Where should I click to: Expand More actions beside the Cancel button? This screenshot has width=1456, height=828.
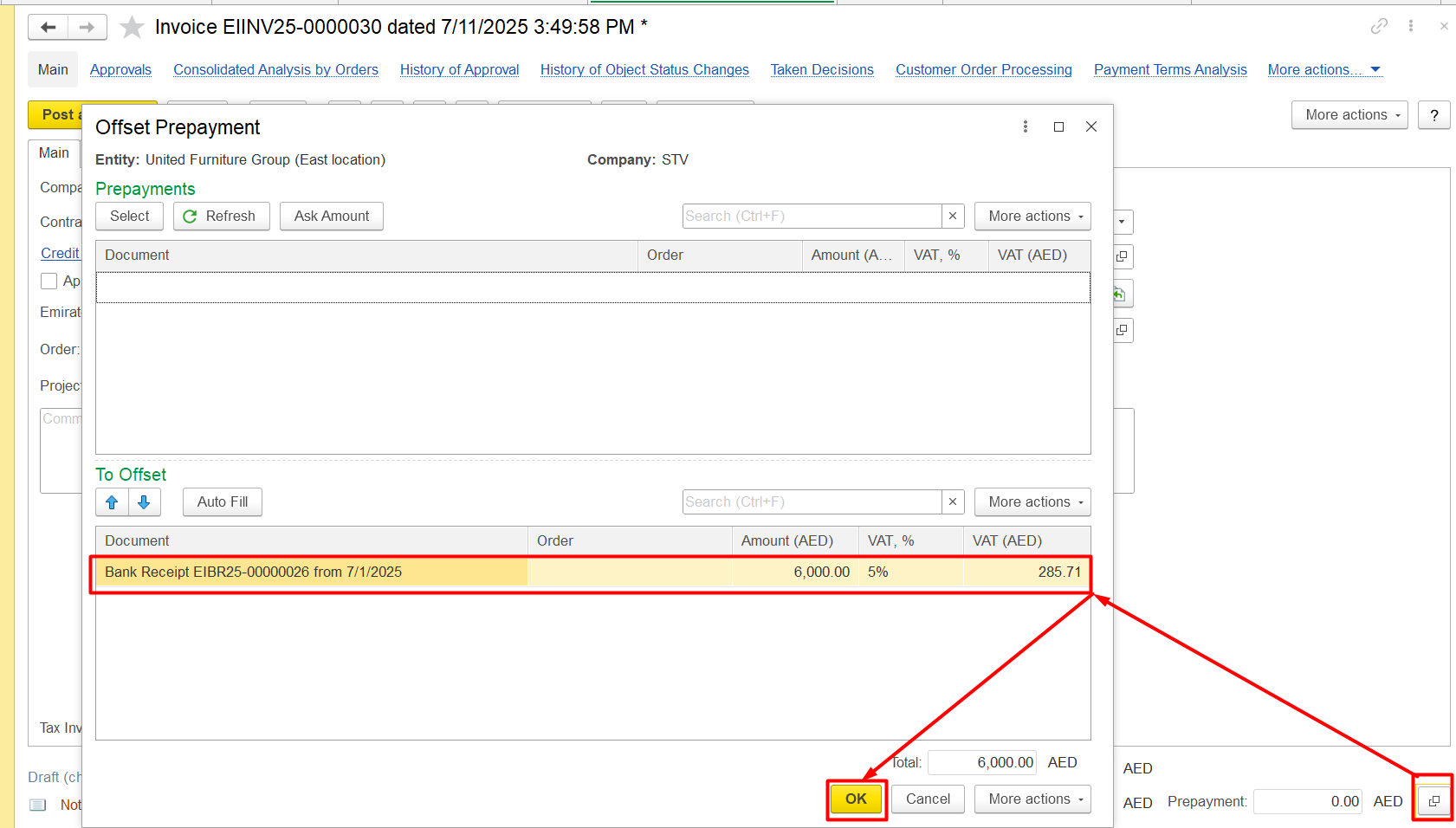pyautogui.click(x=1032, y=799)
